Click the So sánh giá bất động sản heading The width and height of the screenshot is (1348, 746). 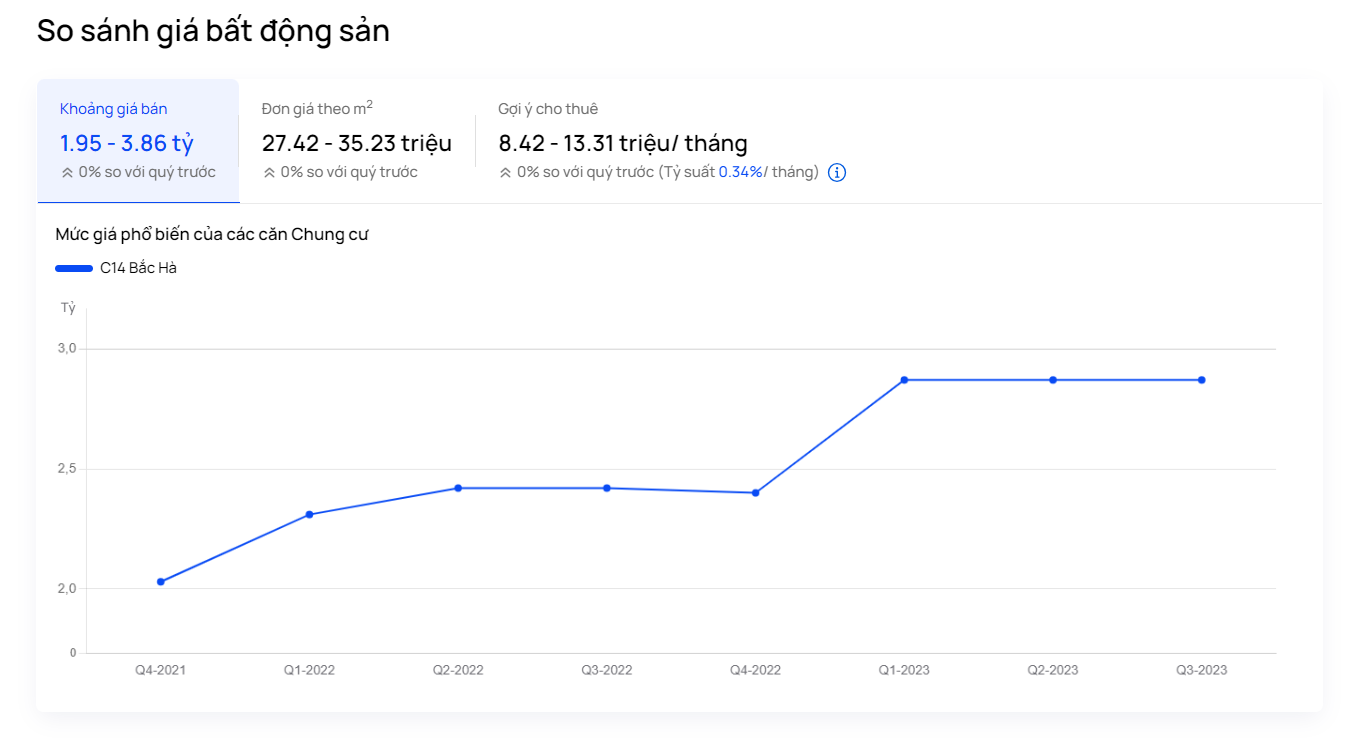click(x=213, y=30)
